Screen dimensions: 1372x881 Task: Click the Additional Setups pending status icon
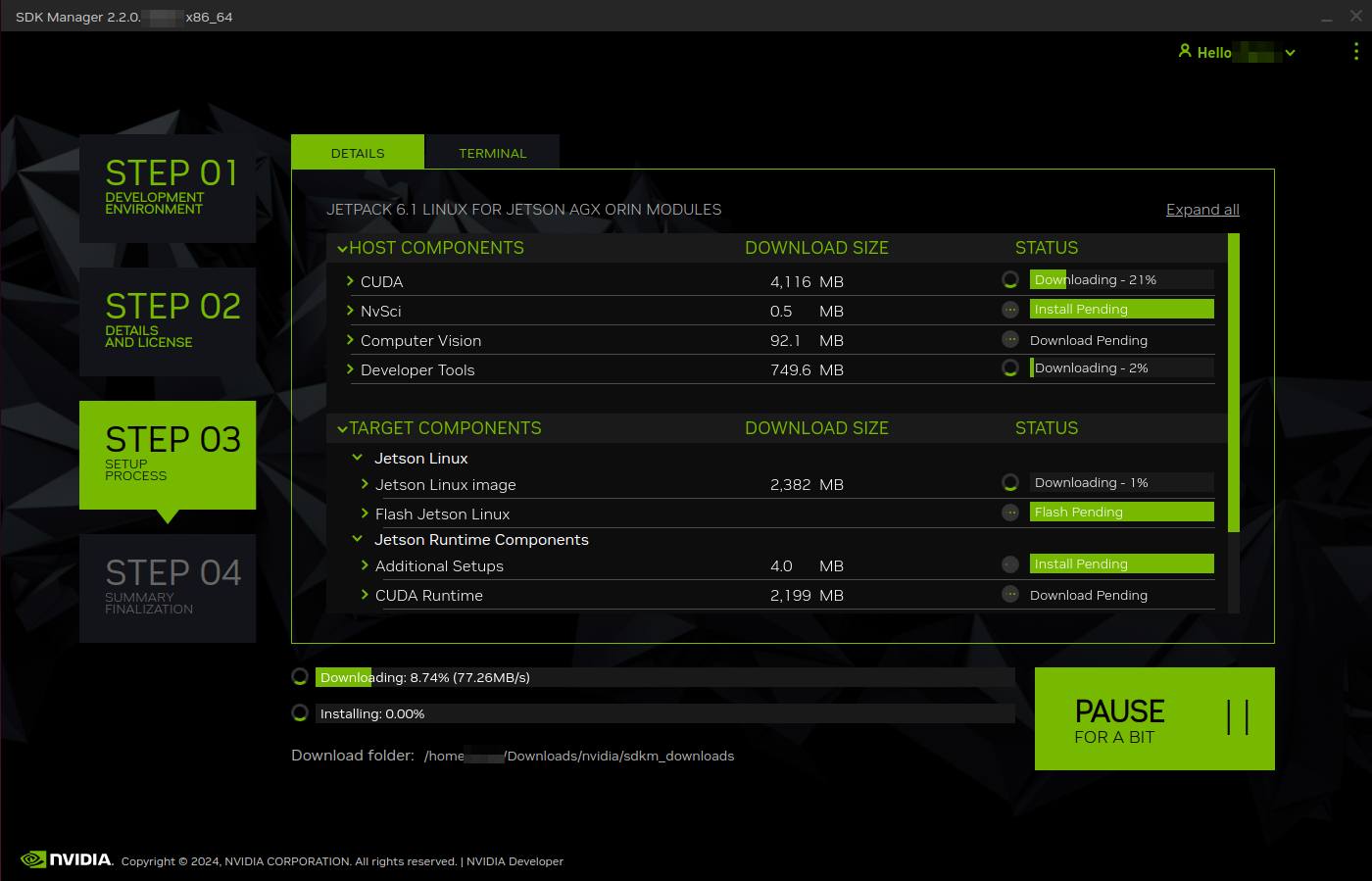pyautogui.click(x=1010, y=564)
